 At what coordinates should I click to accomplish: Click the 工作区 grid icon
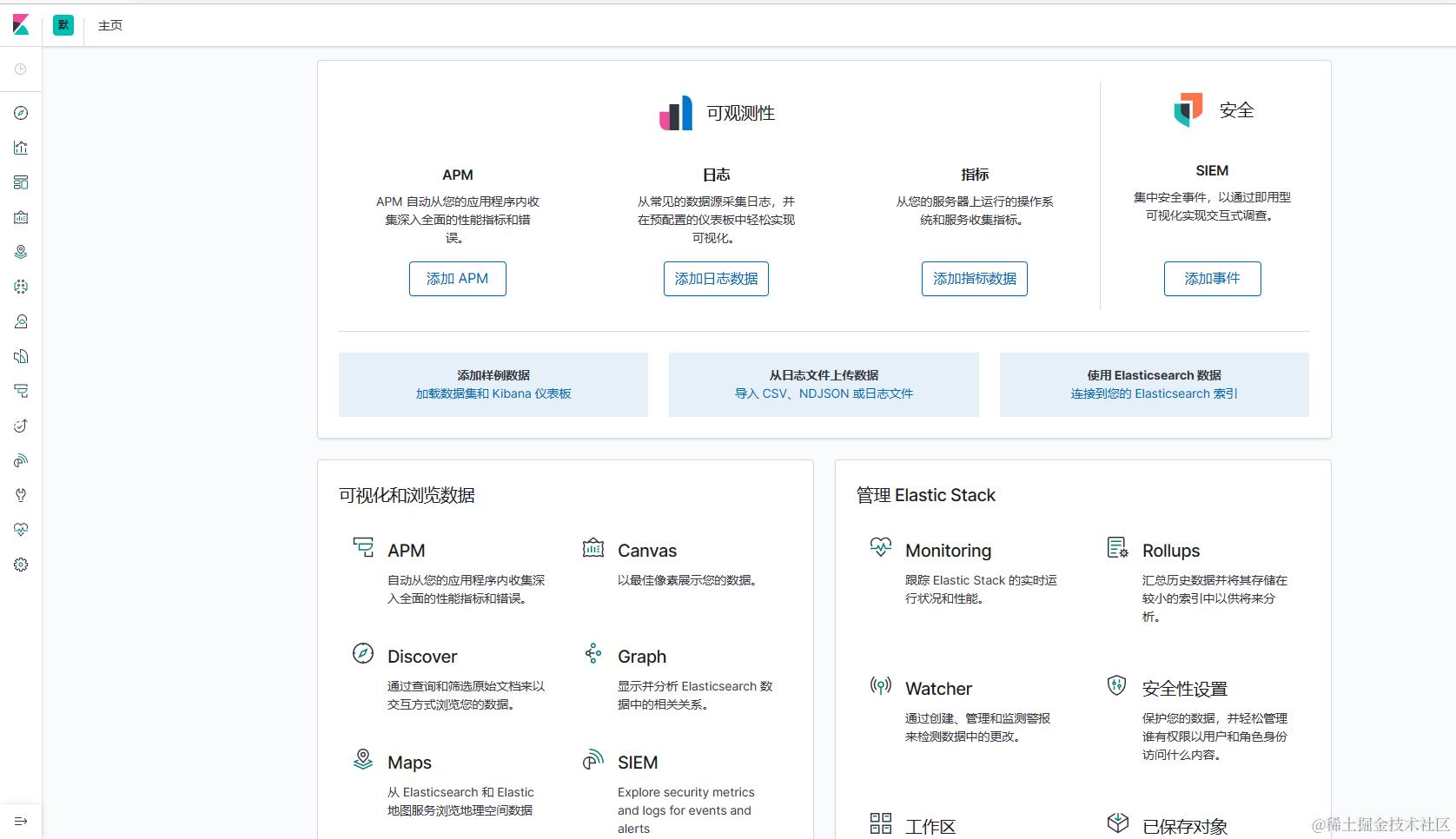(x=881, y=823)
